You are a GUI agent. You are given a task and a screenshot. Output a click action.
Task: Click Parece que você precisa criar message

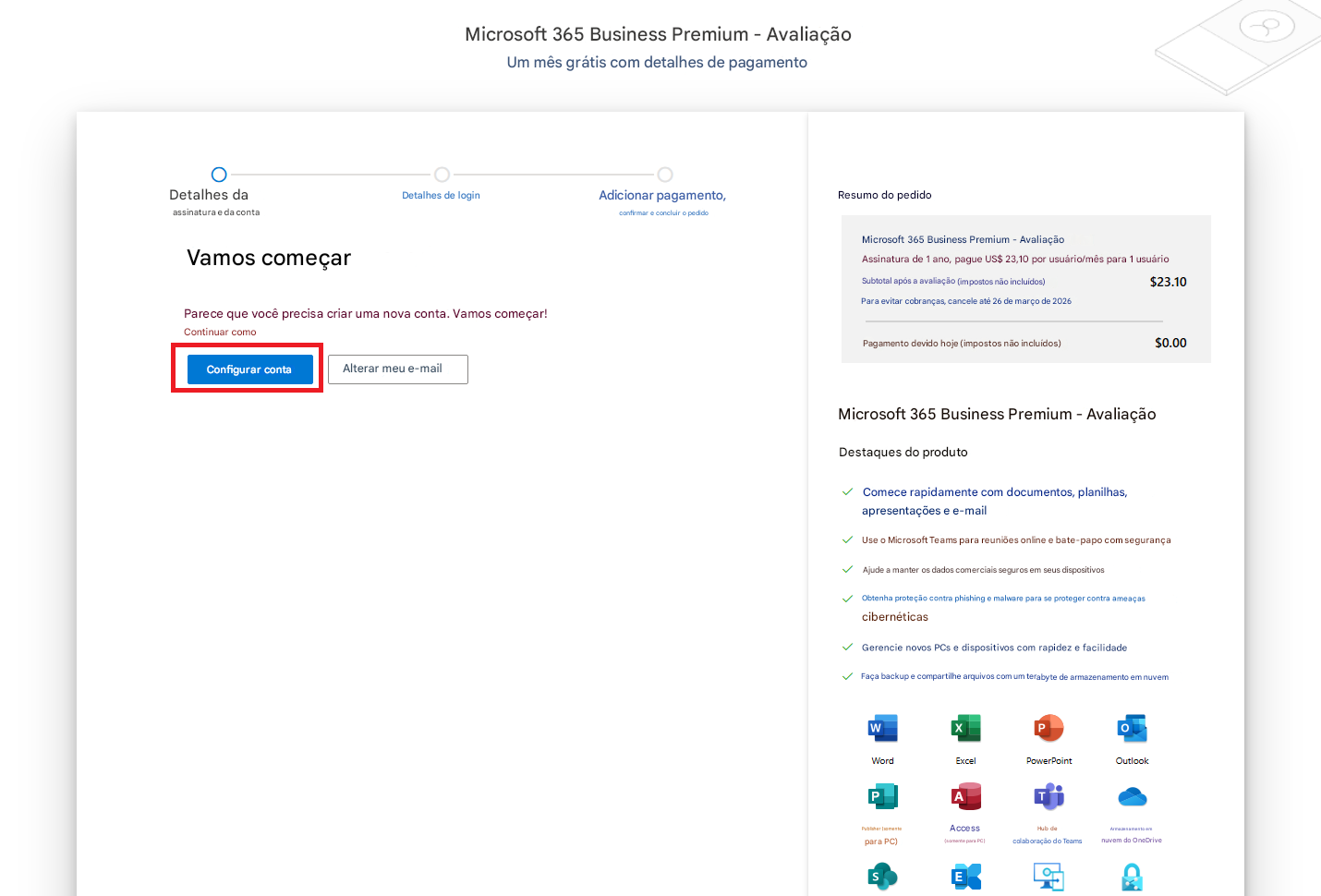(x=366, y=314)
